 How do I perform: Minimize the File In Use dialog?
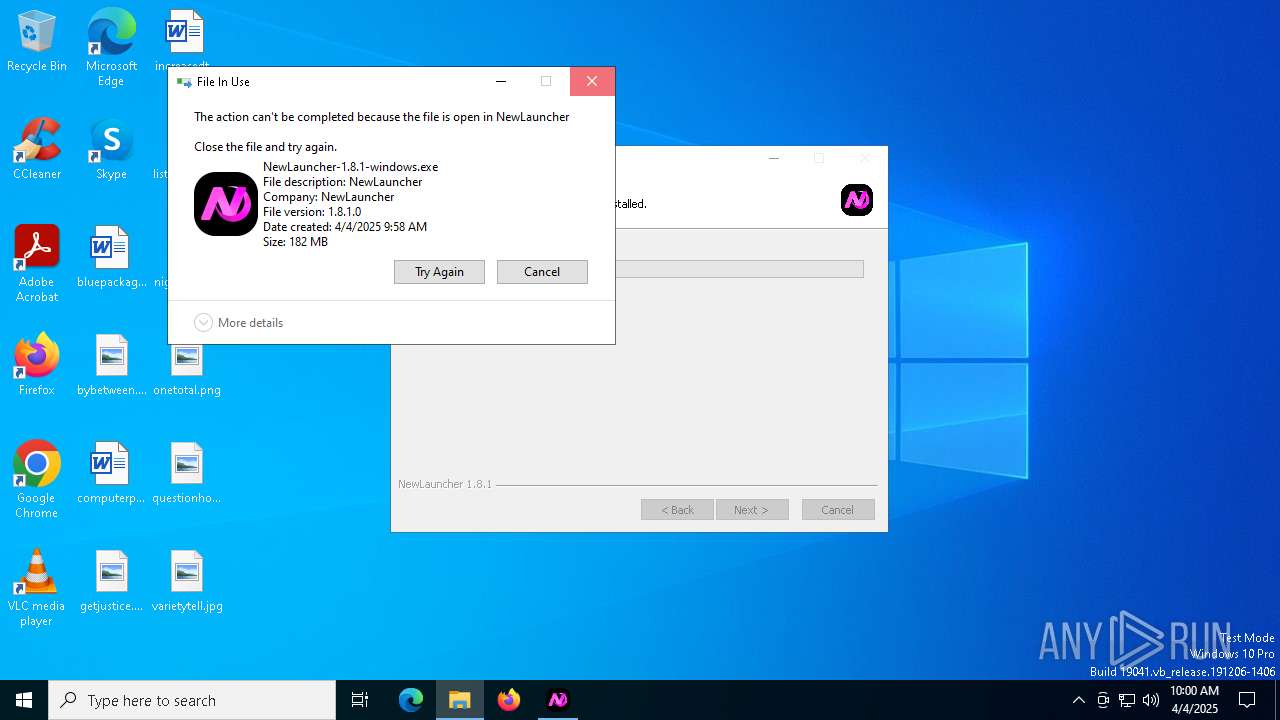tap(501, 82)
